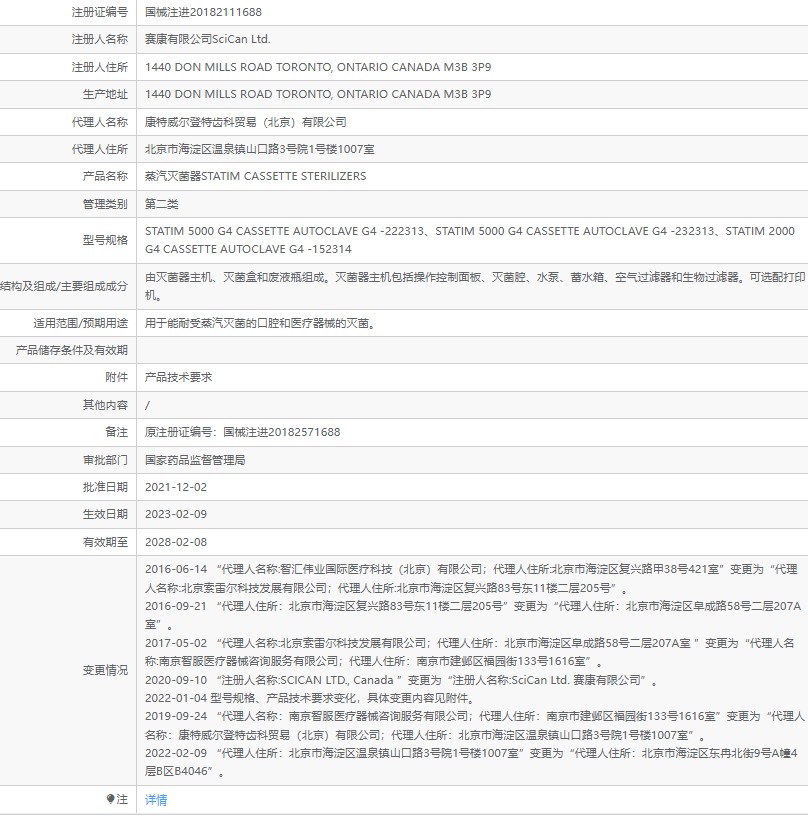
Task: Click the 附件 row label
Action: [116, 378]
